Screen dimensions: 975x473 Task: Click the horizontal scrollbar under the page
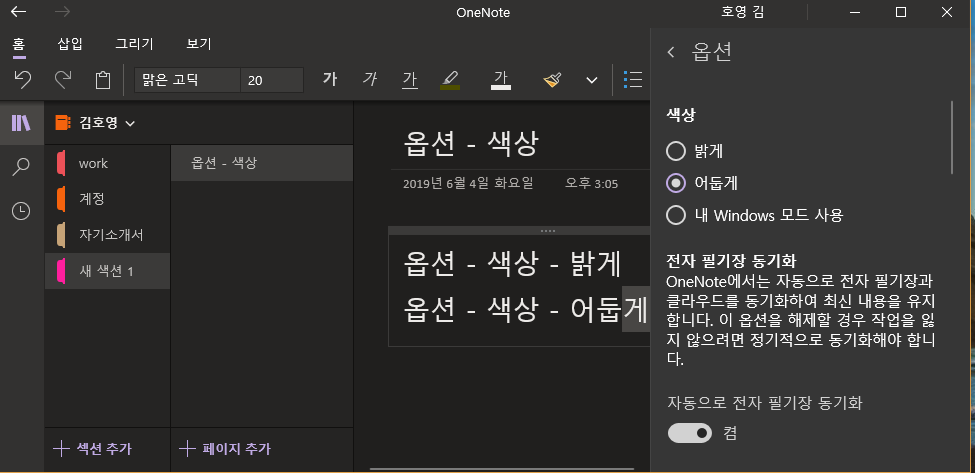point(502,469)
